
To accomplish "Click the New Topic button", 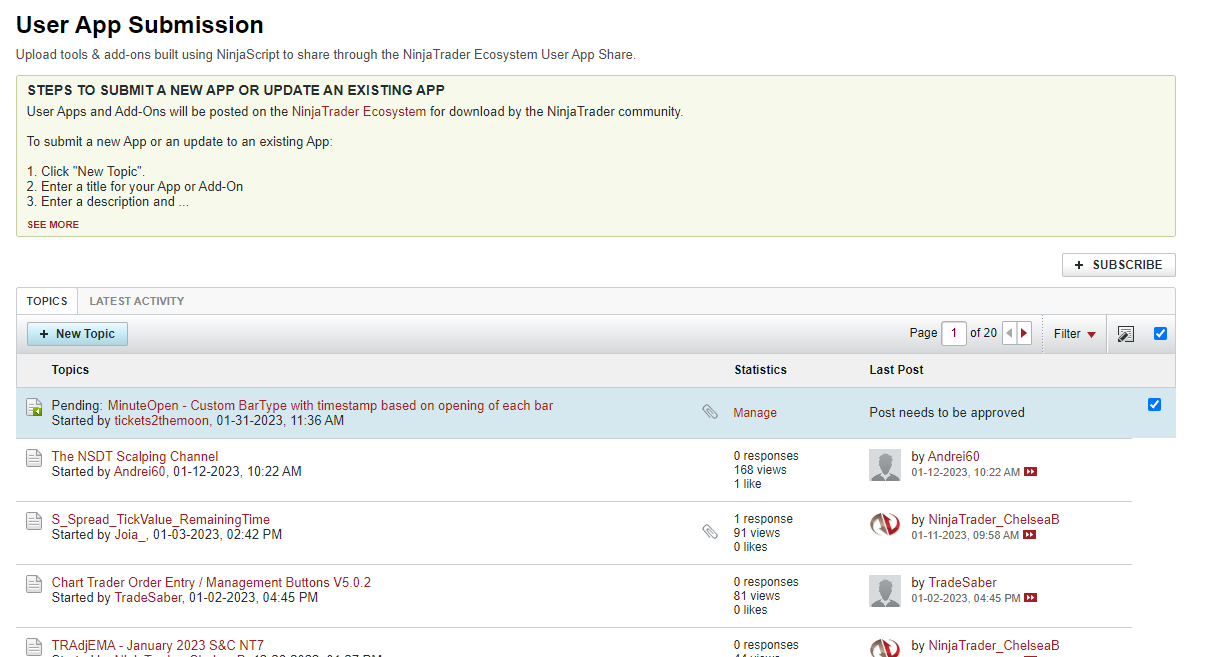I will (x=77, y=333).
